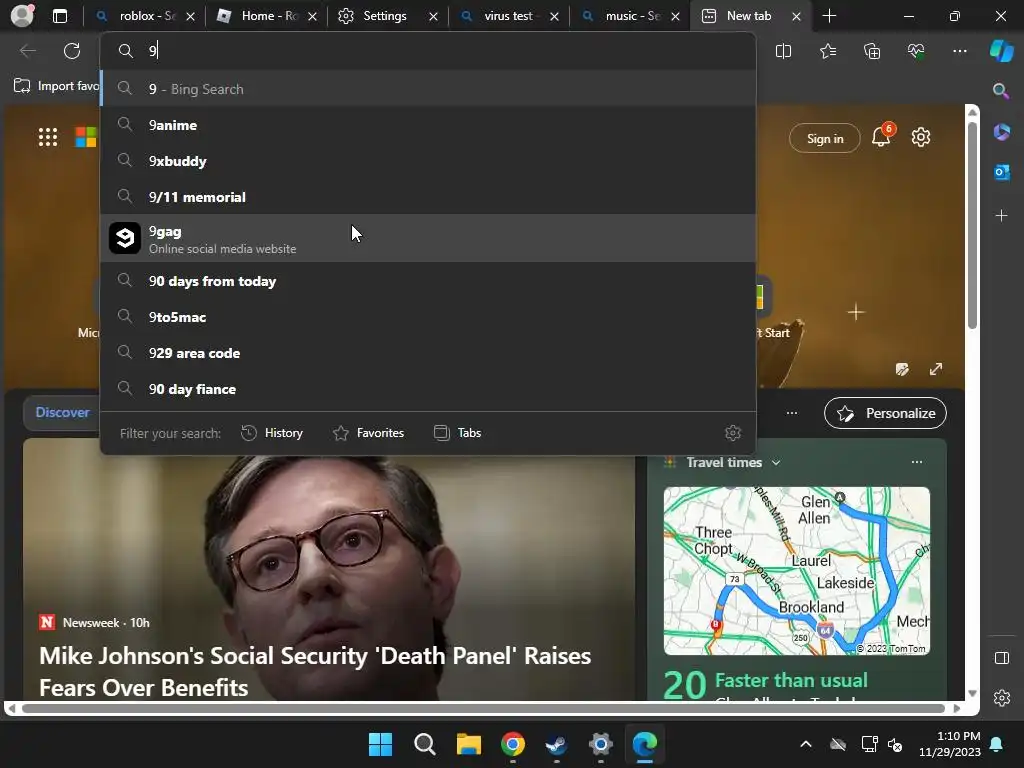
Task: Choose the 929 area code suggestion
Action: tap(428, 353)
